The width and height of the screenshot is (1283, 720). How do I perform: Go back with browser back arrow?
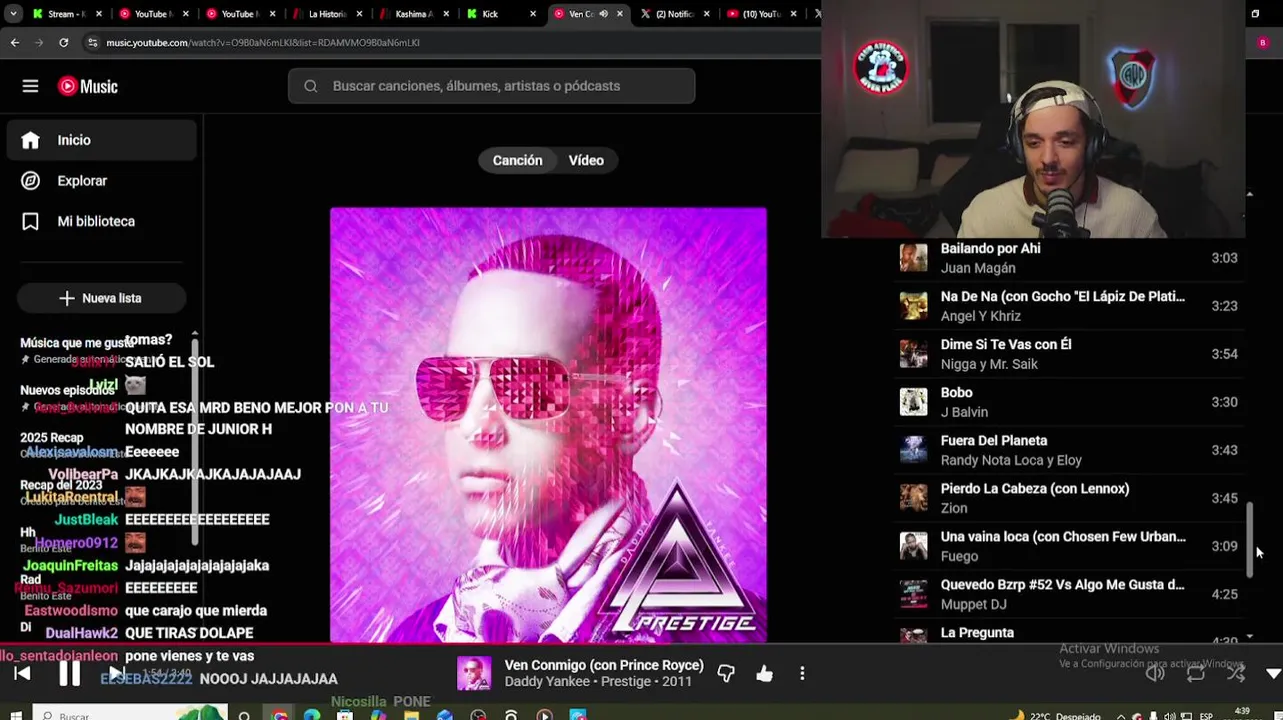point(14,42)
